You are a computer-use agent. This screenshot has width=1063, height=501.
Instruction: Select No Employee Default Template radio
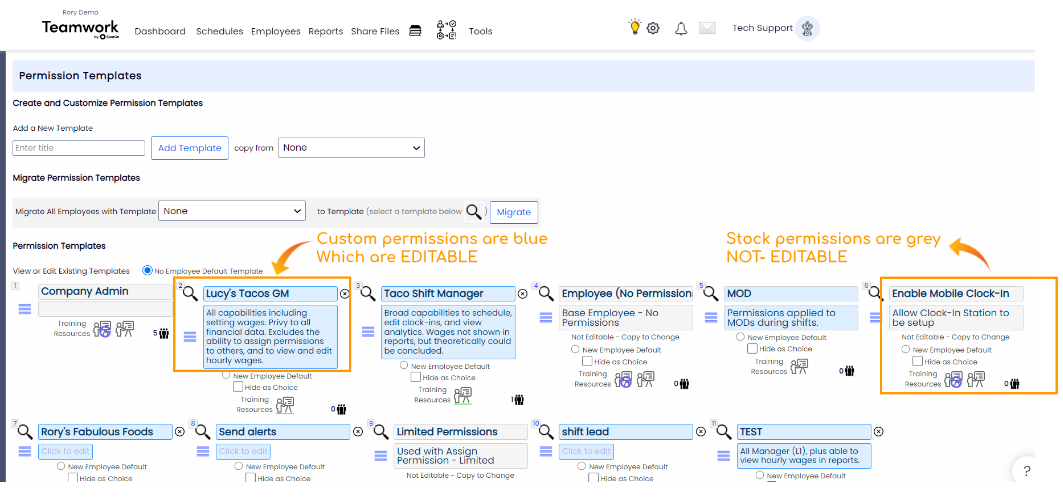147,270
